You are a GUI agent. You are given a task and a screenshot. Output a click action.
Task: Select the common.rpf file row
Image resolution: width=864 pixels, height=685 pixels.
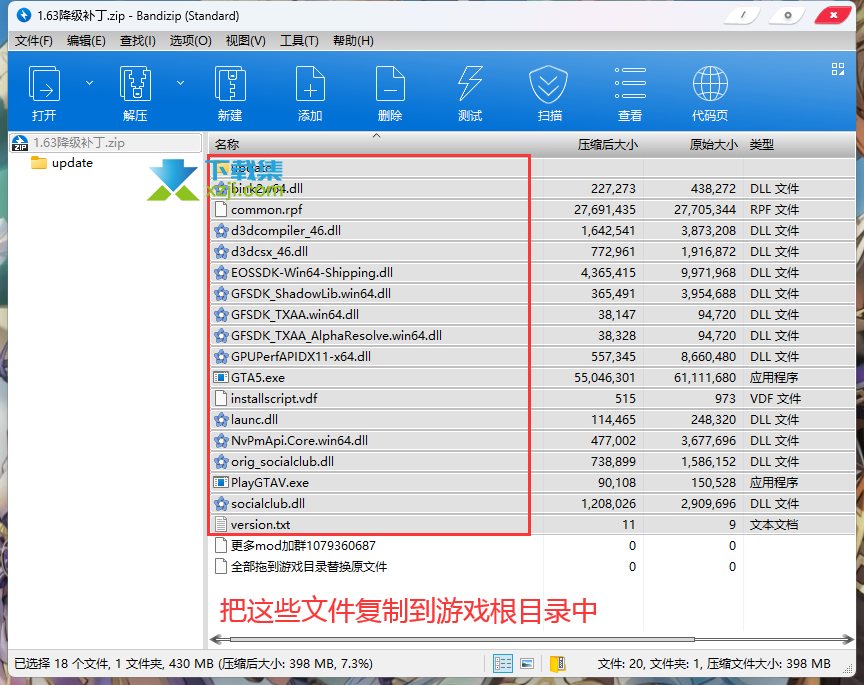click(532, 209)
